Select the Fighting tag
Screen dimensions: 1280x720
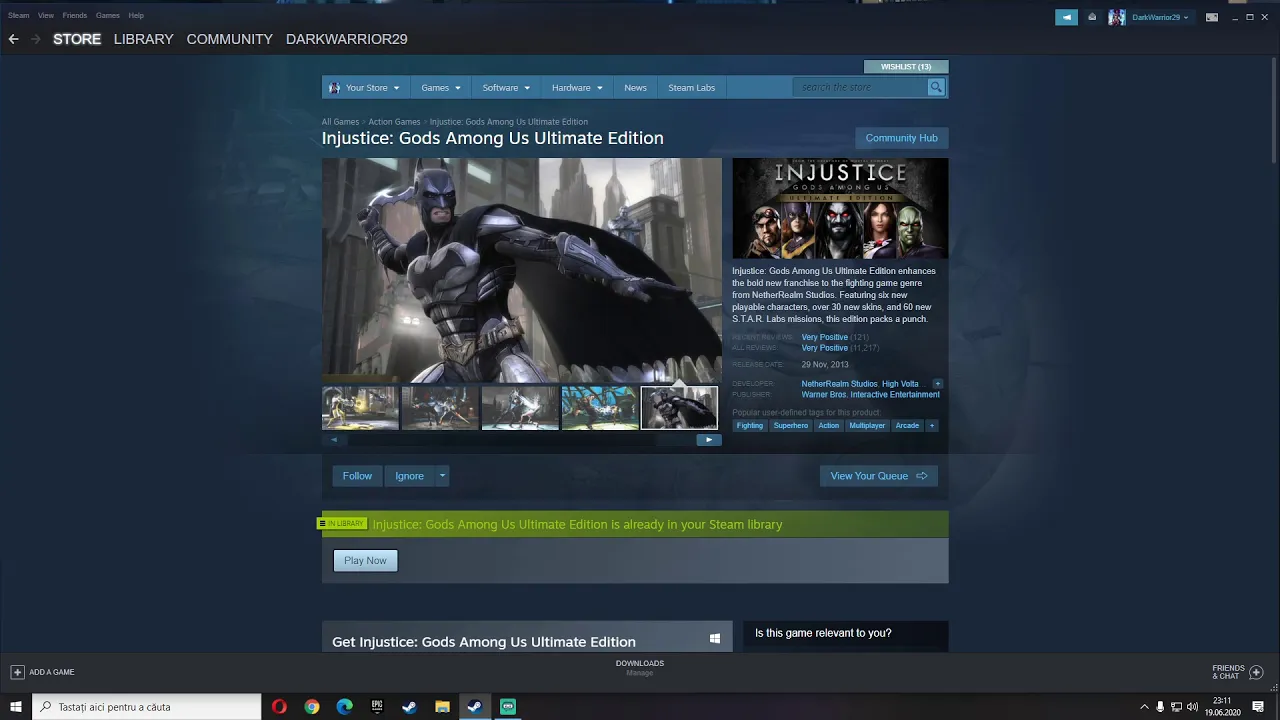(x=750, y=426)
